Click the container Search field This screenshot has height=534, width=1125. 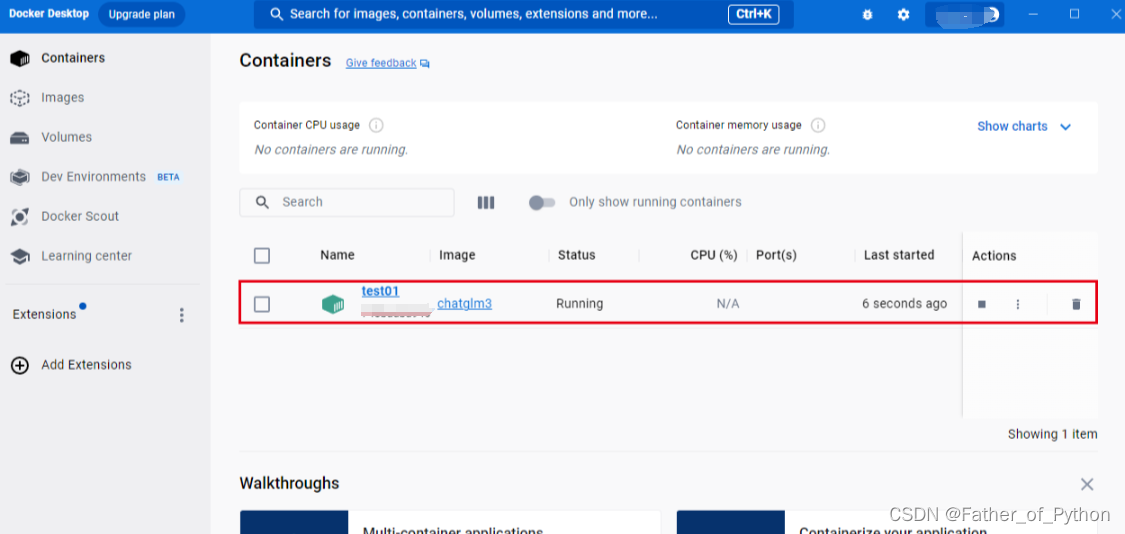tap(347, 202)
